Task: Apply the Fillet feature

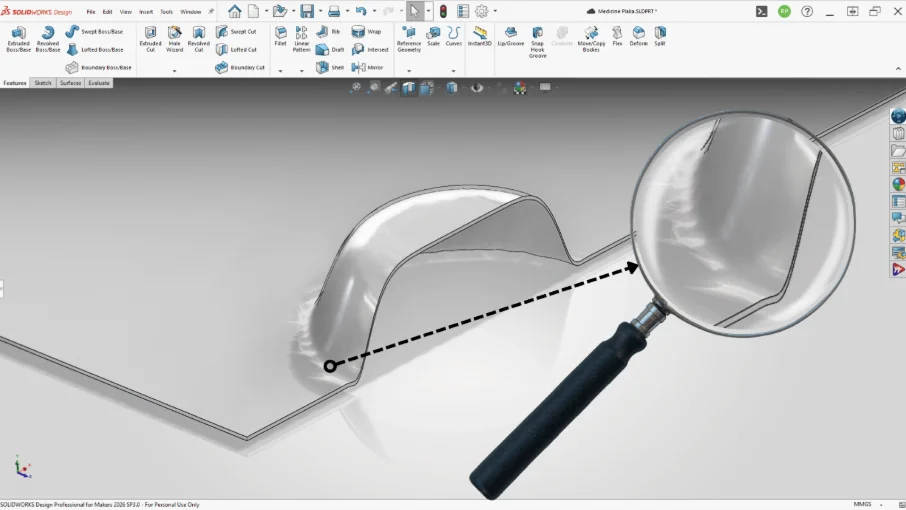Action: tap(280, 36)
